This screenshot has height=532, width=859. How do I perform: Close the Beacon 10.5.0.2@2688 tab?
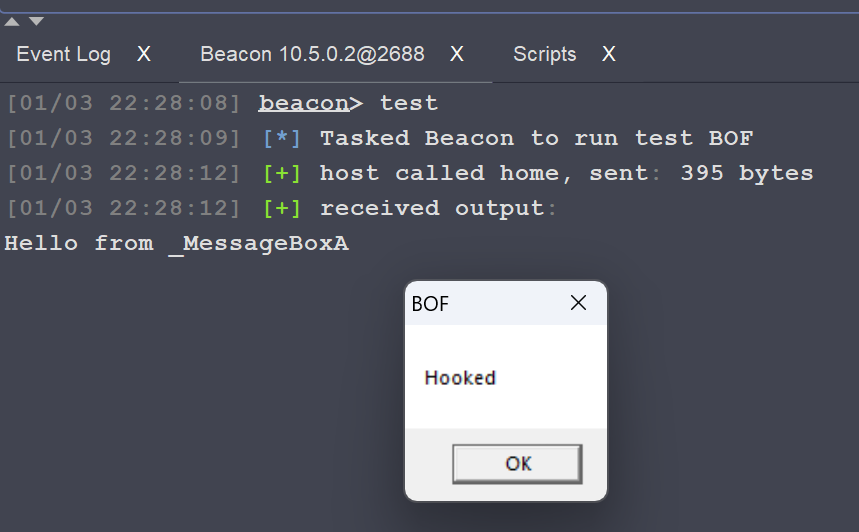tap(457, 54)
